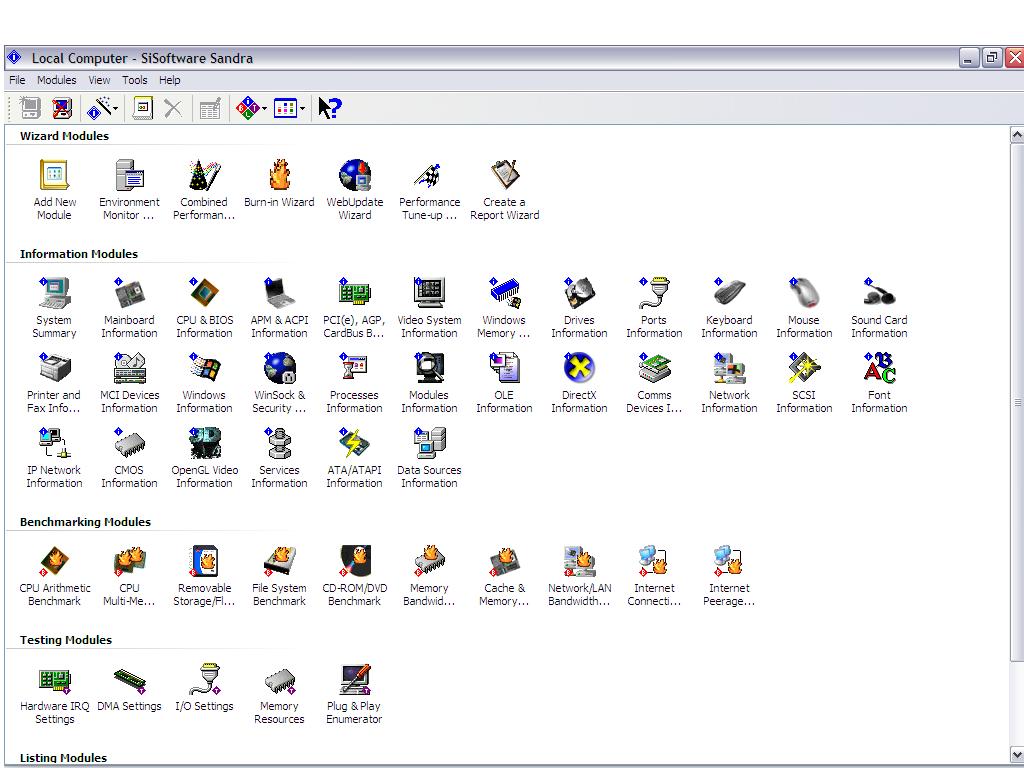The height and width of the screenshot is (768, 1024).
Task: Open the Combined Performance wizard icon
Action: [204, 189]
